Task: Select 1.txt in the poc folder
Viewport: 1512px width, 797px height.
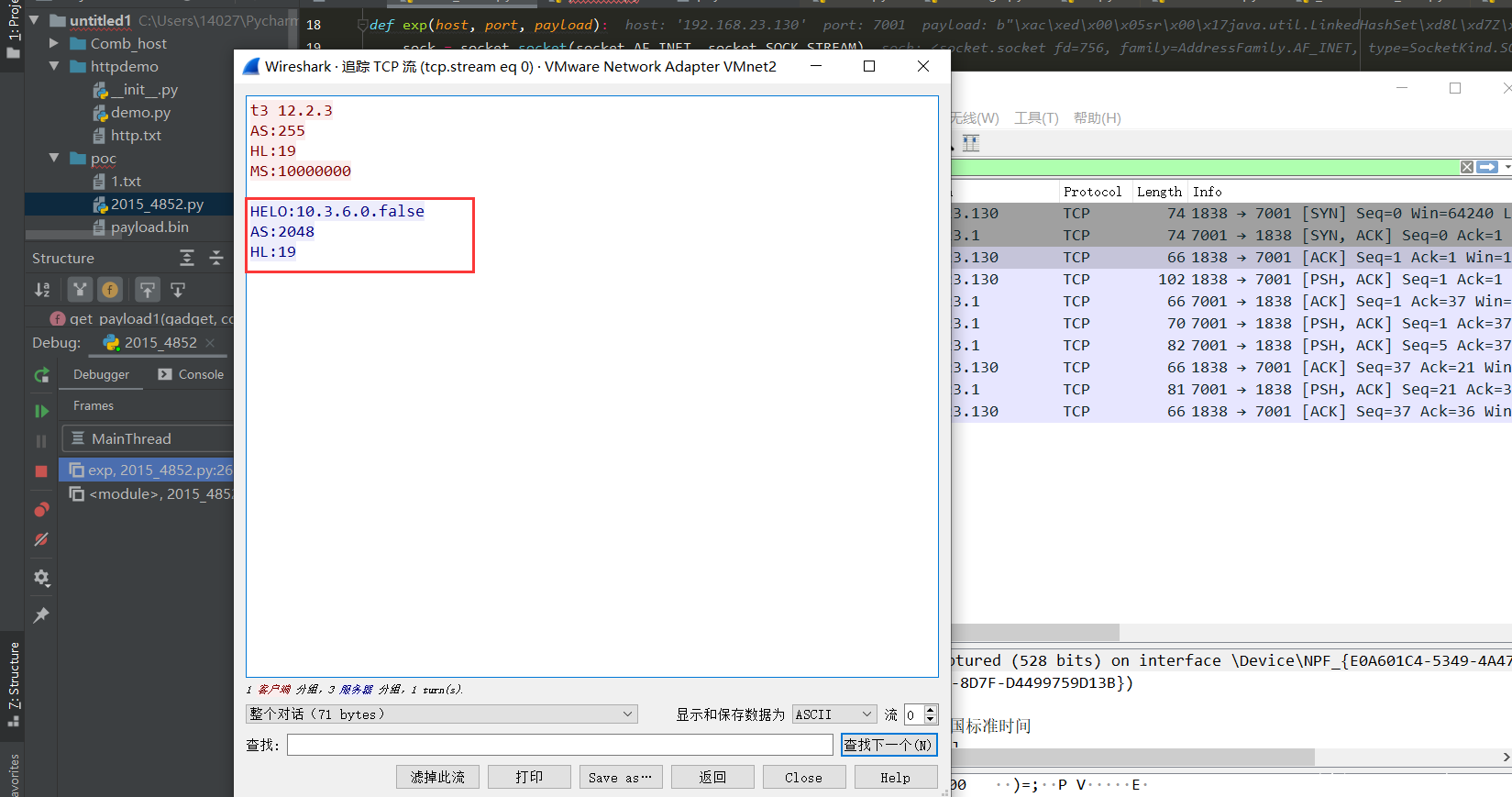Action: point(116,181)
